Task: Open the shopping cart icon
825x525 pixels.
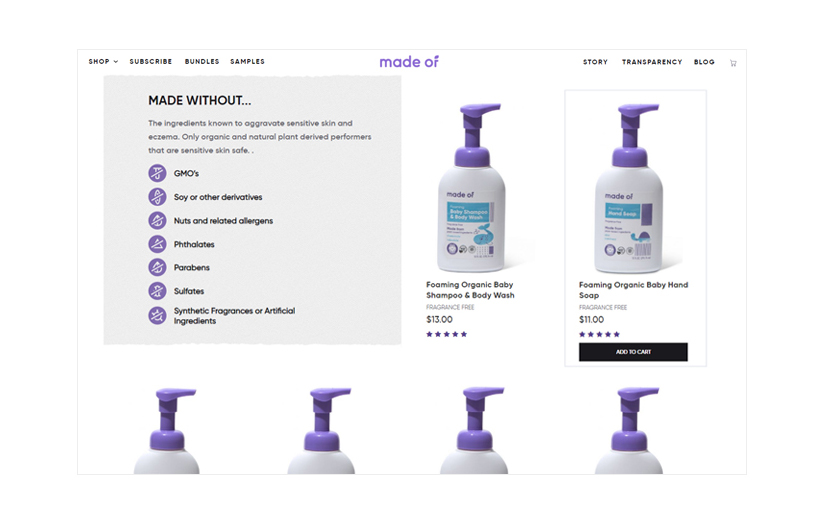Action: click(733, 63)
